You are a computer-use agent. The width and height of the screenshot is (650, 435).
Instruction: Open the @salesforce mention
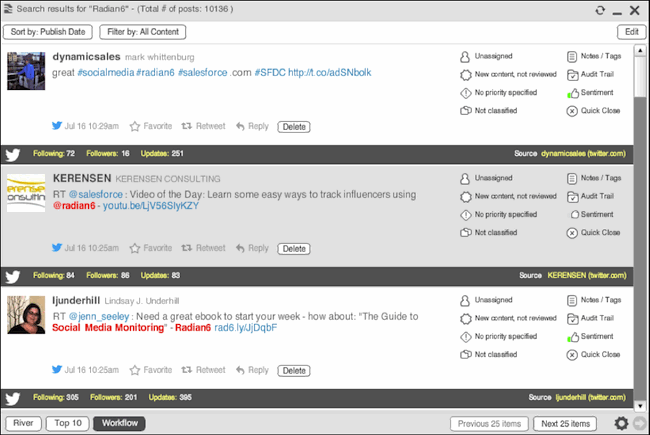click(x=96, y=194)
